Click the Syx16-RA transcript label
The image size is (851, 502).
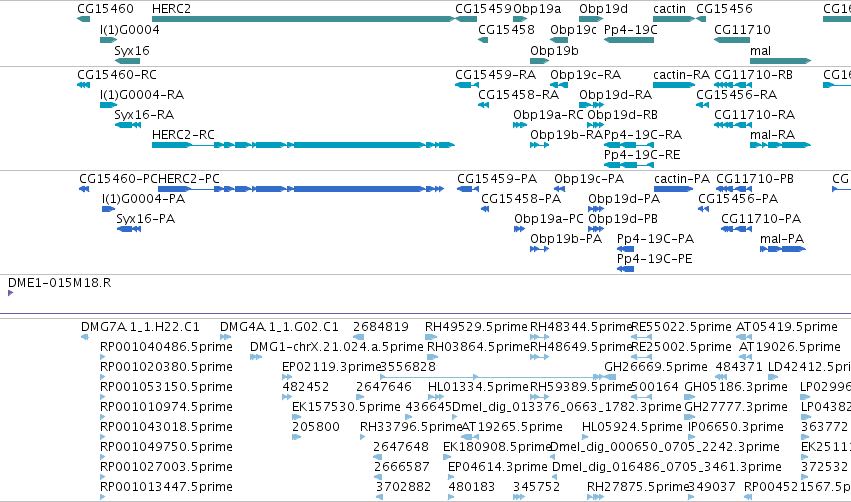[x=144, y=115]
